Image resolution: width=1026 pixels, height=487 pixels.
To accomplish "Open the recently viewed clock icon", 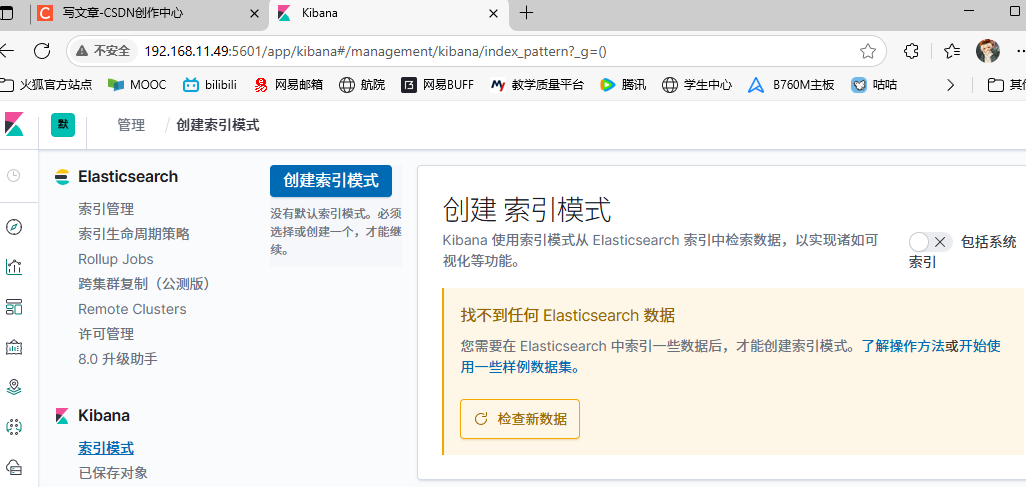I will coord(14,175).
